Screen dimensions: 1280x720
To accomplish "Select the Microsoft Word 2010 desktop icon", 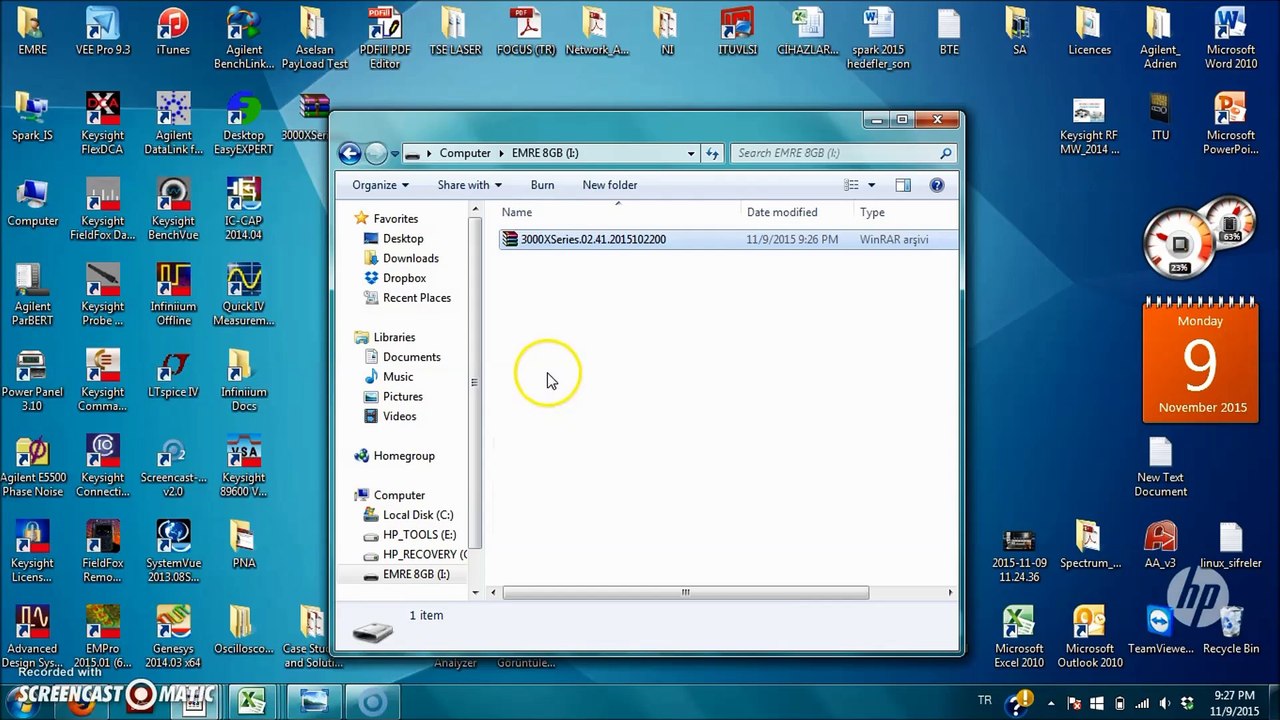I will coord(1230,39).
